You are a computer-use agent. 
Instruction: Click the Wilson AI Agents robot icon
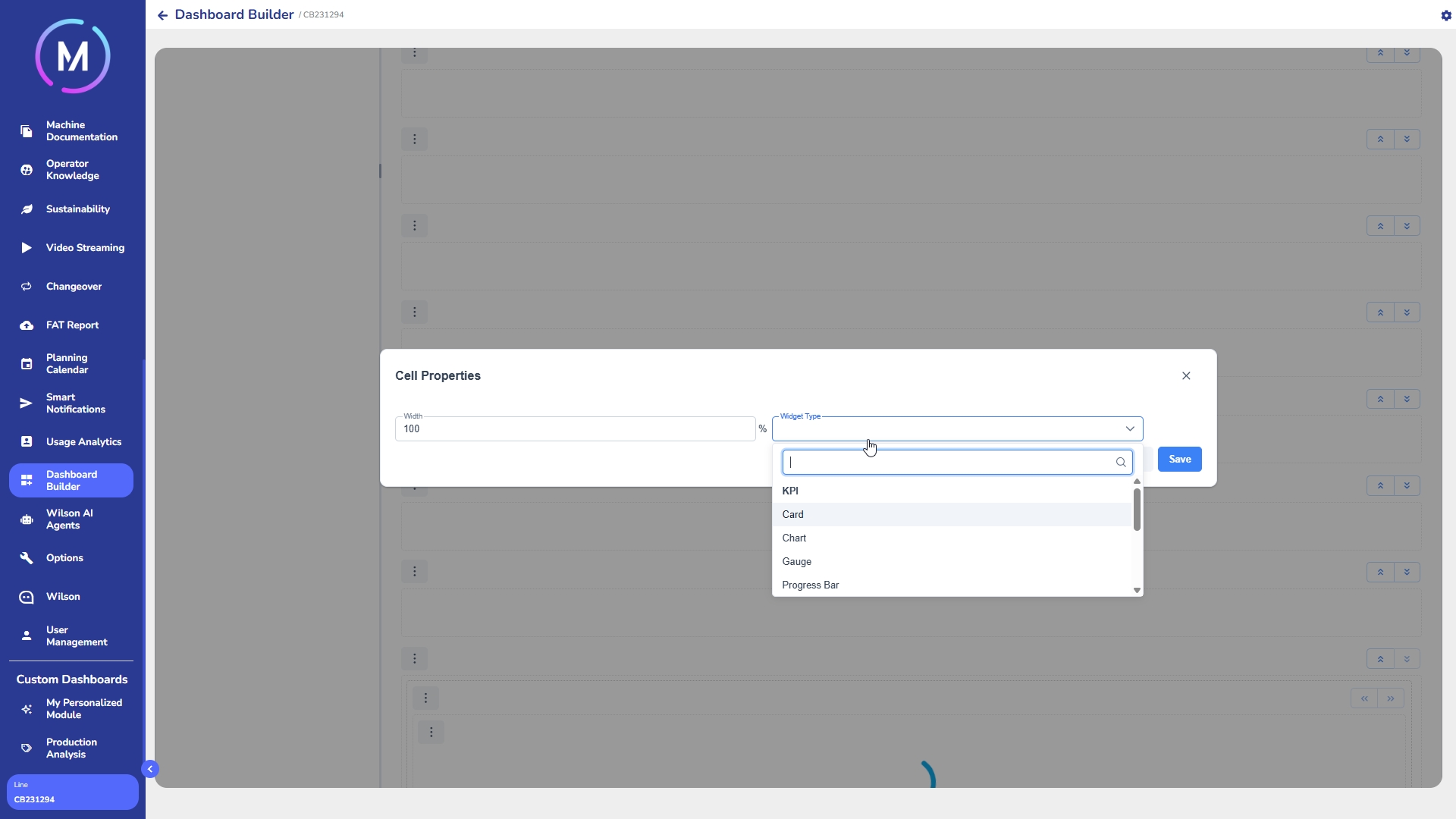pos(27,519)
